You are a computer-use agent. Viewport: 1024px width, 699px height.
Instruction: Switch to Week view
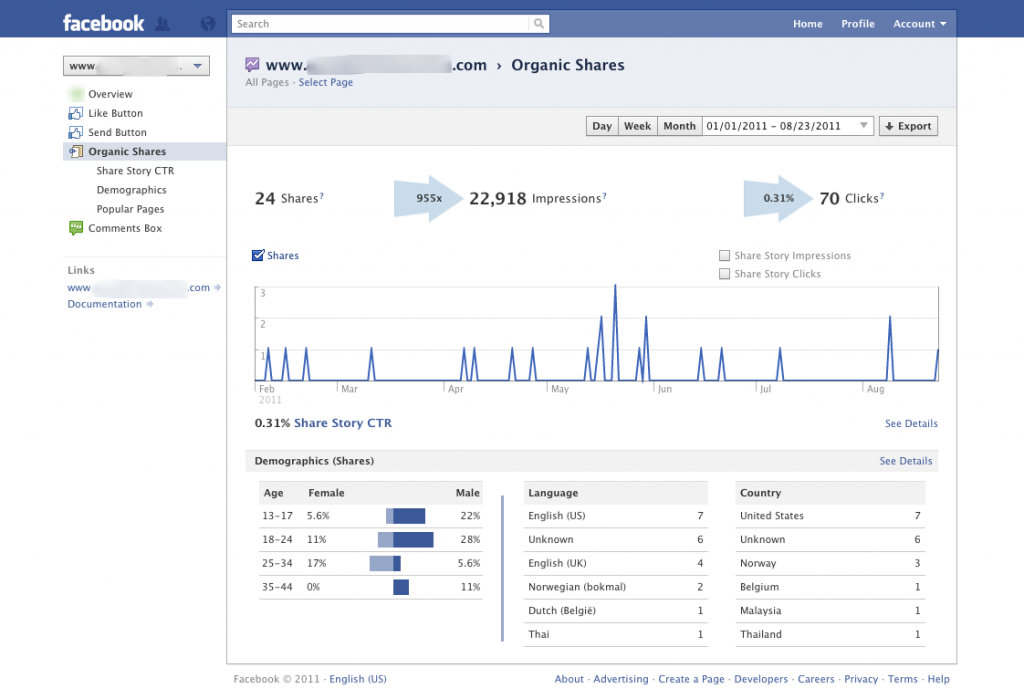click(637, 126)
